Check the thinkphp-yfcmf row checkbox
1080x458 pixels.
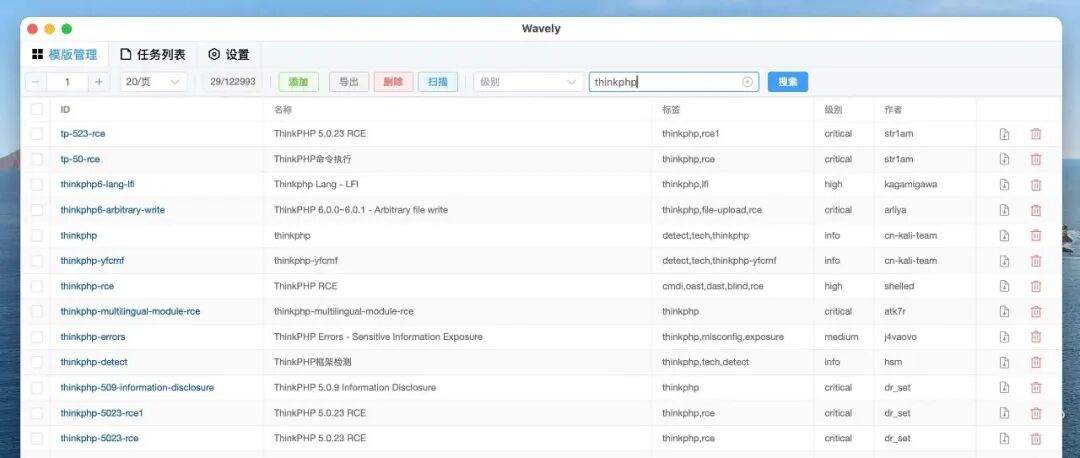(x=37, y=261)
